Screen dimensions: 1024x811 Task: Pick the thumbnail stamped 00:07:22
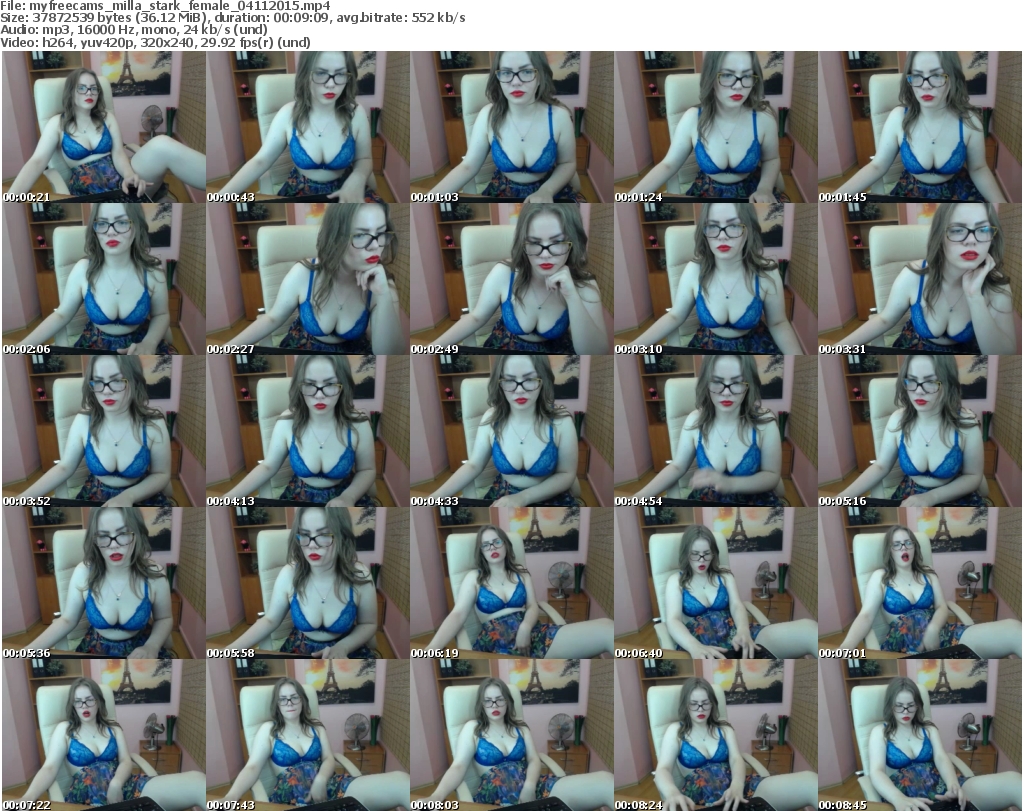(104, 735)
